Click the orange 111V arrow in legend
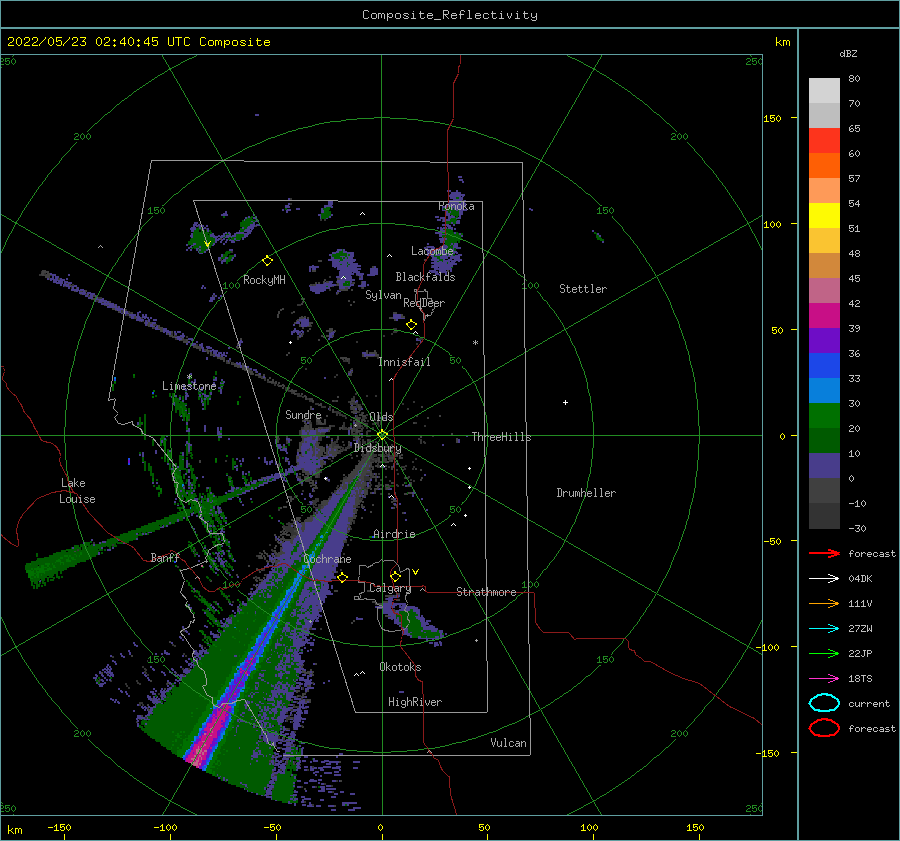This screenshot has height=841, width=900. coord(824,603)
